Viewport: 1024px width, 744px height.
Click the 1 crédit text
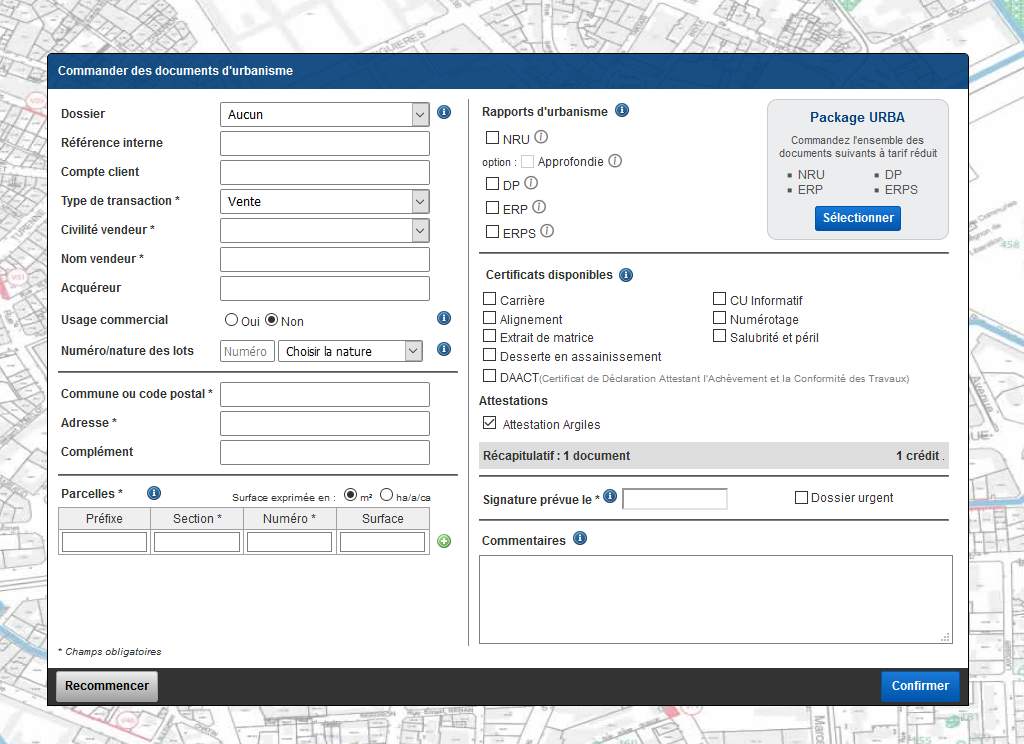coord(918,456)
